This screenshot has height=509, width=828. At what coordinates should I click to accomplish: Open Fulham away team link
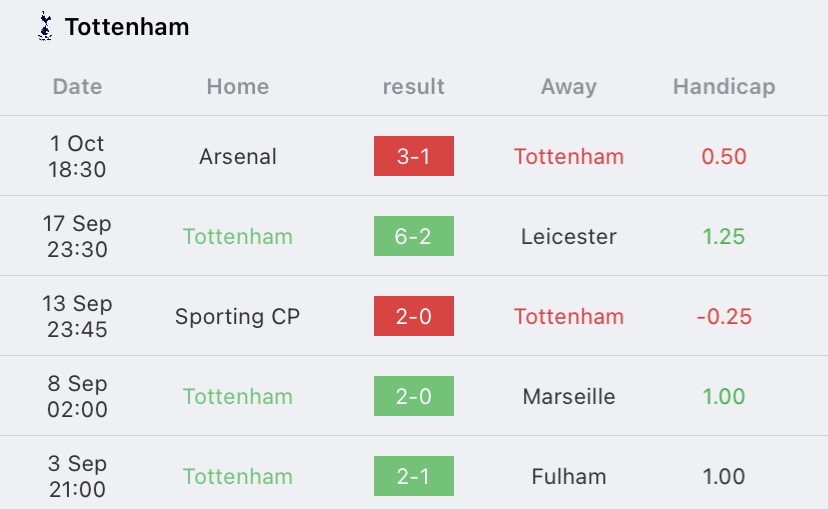[569, 476]
